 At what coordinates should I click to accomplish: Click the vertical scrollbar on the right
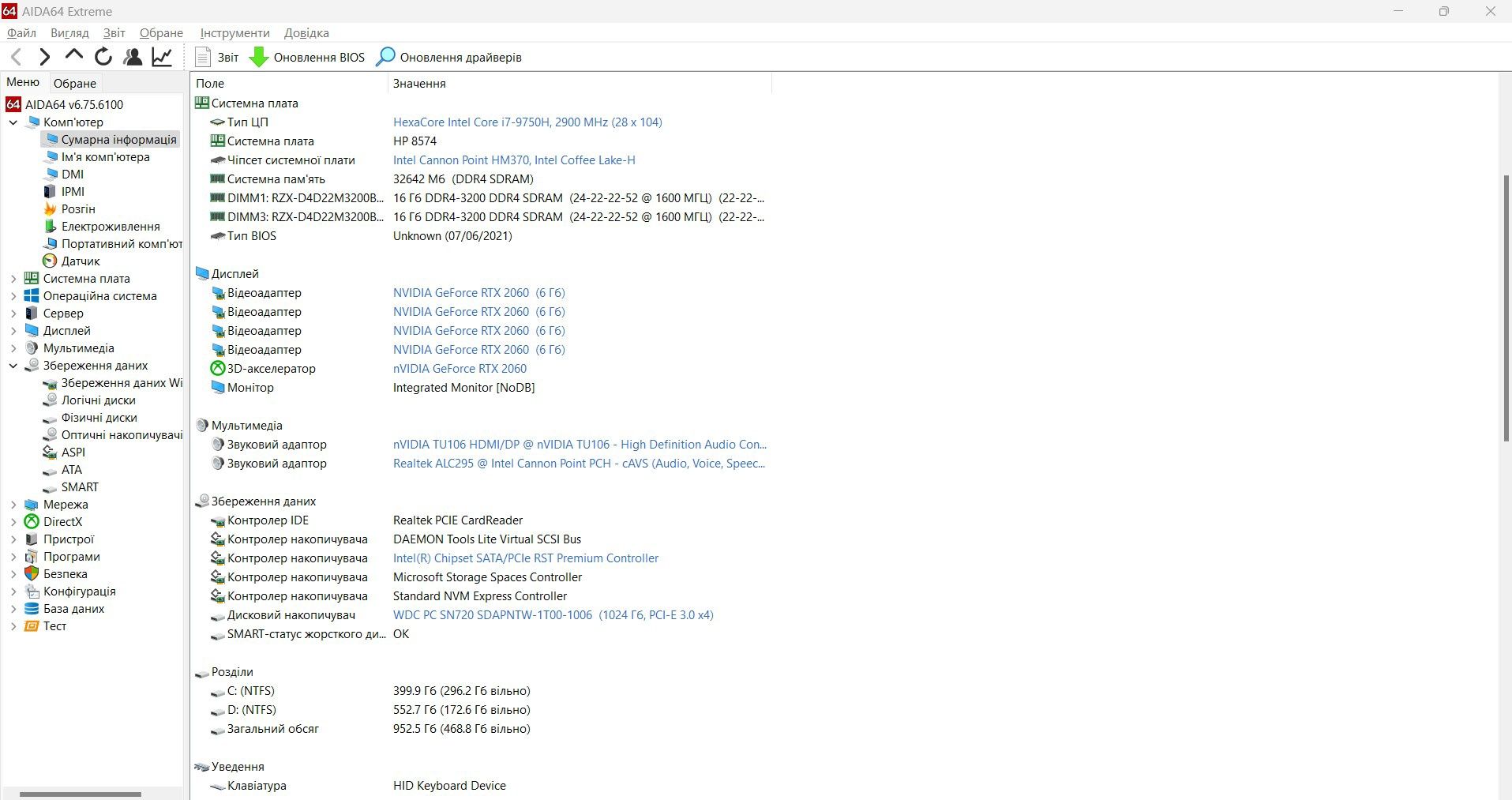(x=1506, y=308)
